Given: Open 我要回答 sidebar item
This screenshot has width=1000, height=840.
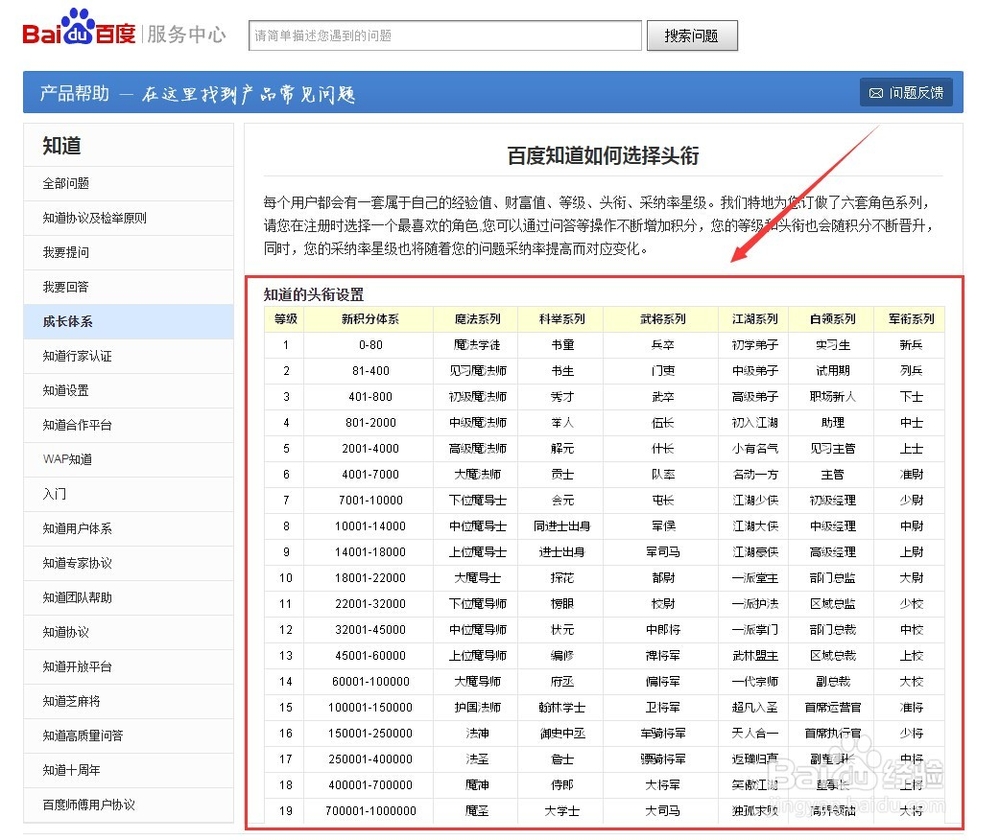Looking at the screenshot, I should click(129, 287).
